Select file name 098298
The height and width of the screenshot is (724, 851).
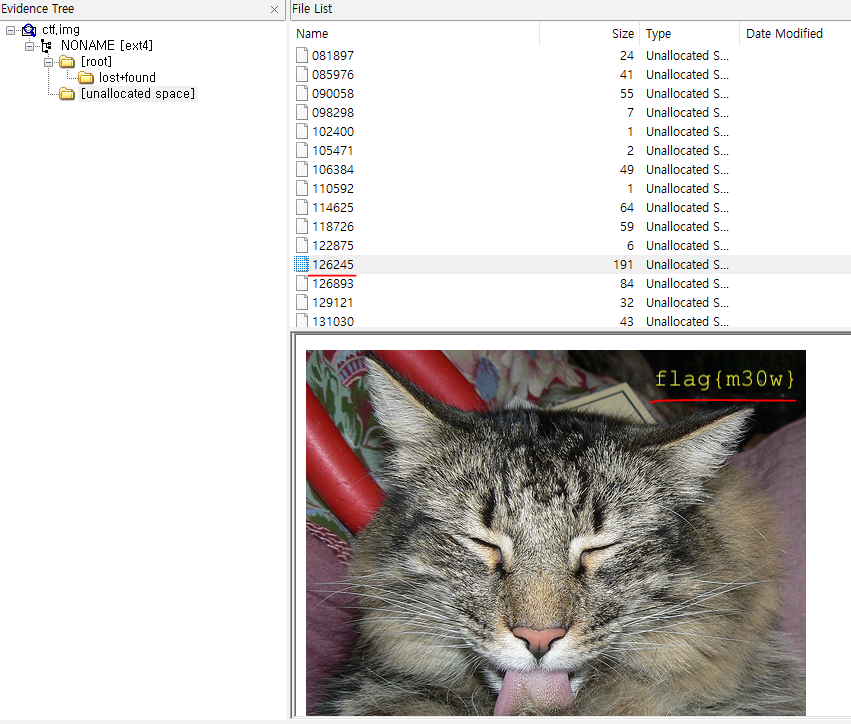[x=333, y=113]
